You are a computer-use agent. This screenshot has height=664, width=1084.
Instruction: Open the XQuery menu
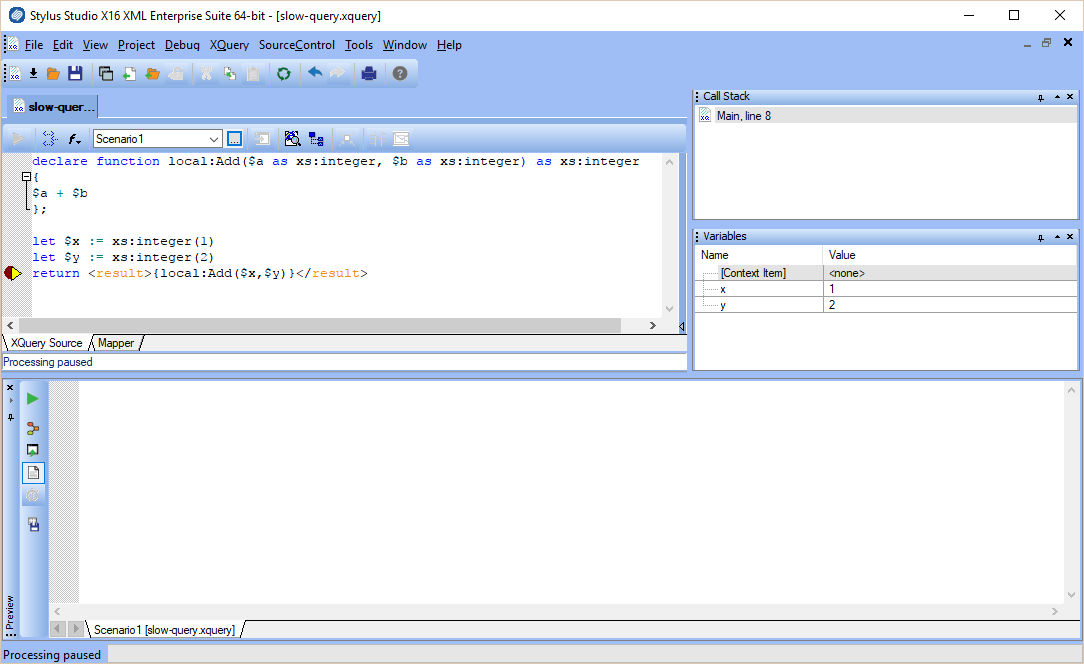[229, 45]
